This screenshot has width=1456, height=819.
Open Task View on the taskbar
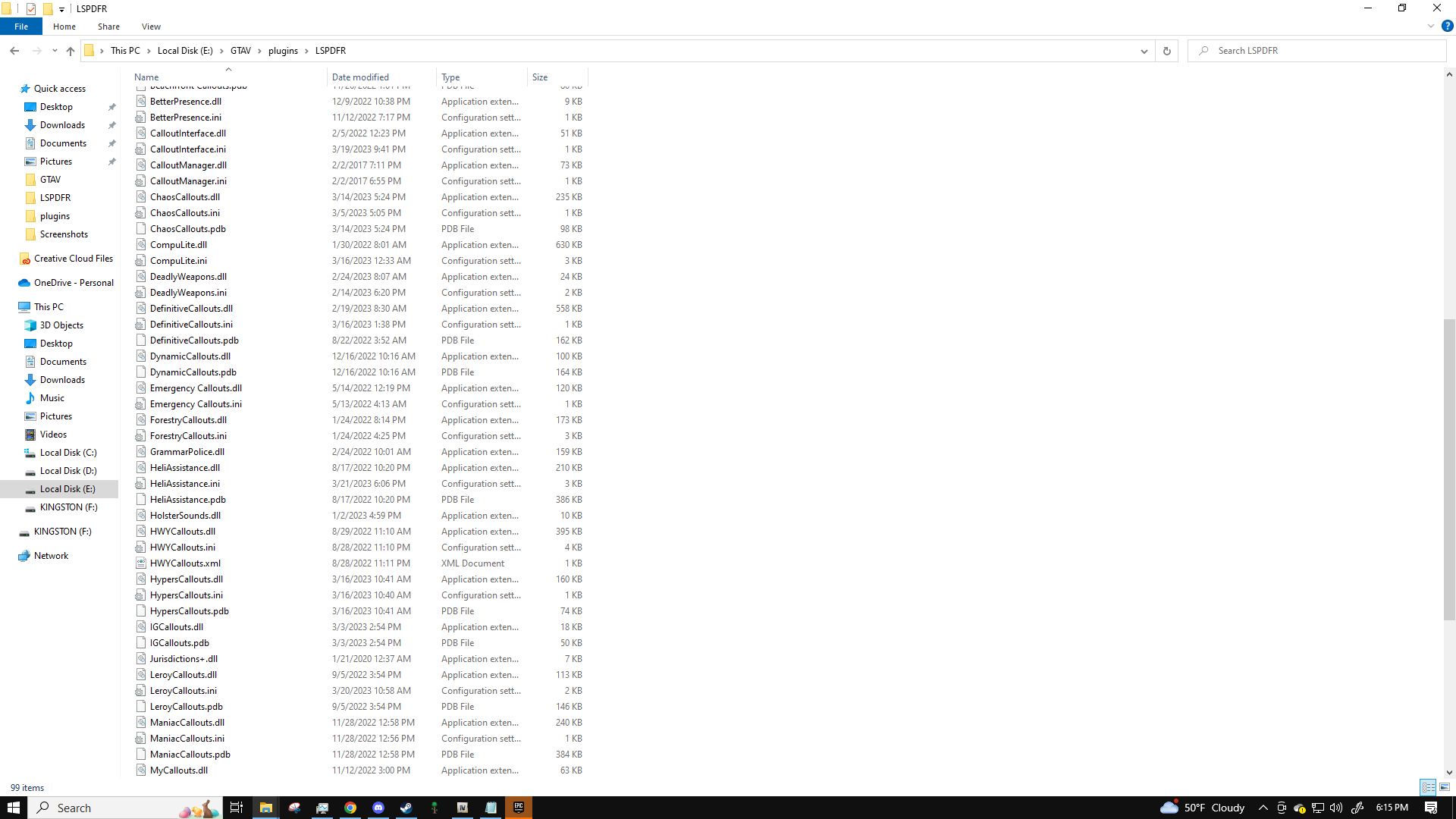tap(237, 808)
